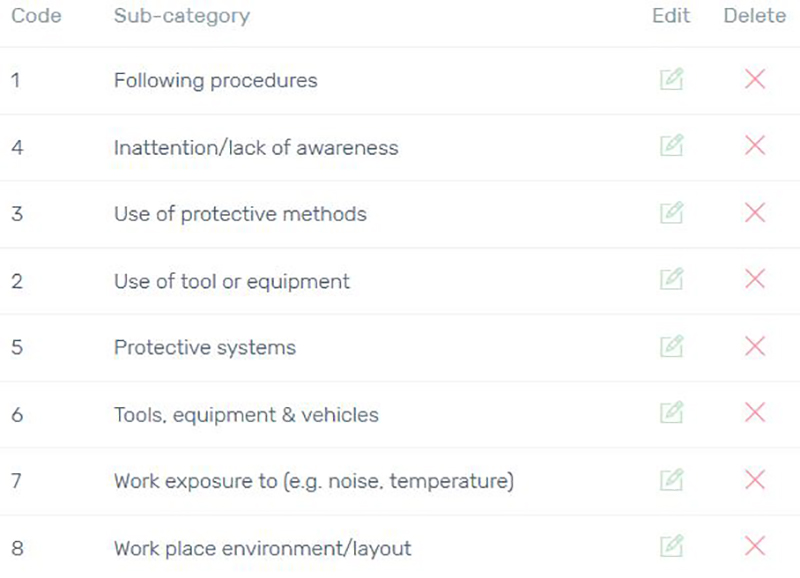Edit Inattention/lack of awareness entry
Image resolution: width=800 pixels, height=578 pixels.
(671, 145)
